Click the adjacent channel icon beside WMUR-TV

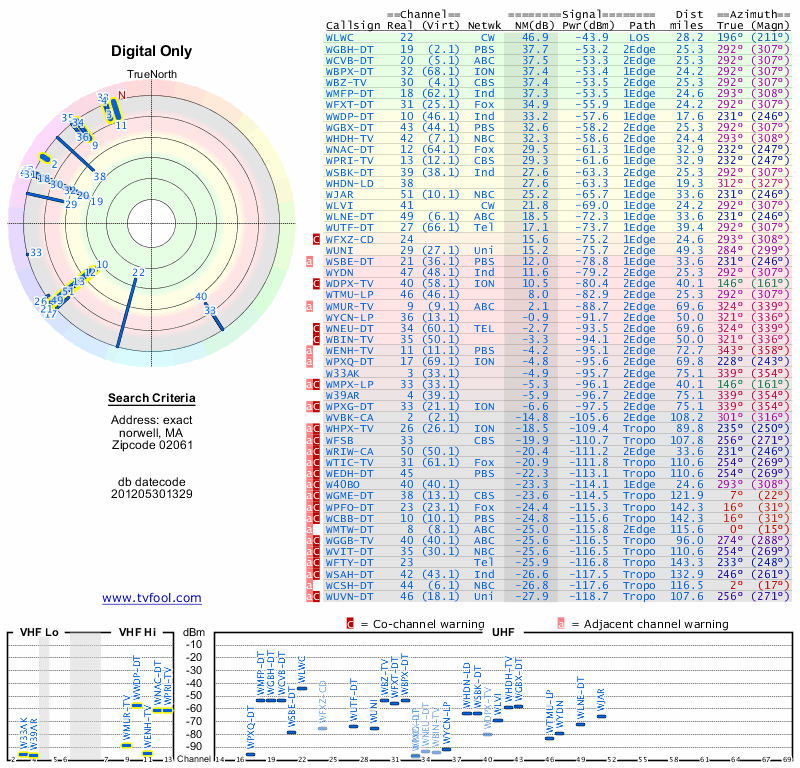pos(309,306)
